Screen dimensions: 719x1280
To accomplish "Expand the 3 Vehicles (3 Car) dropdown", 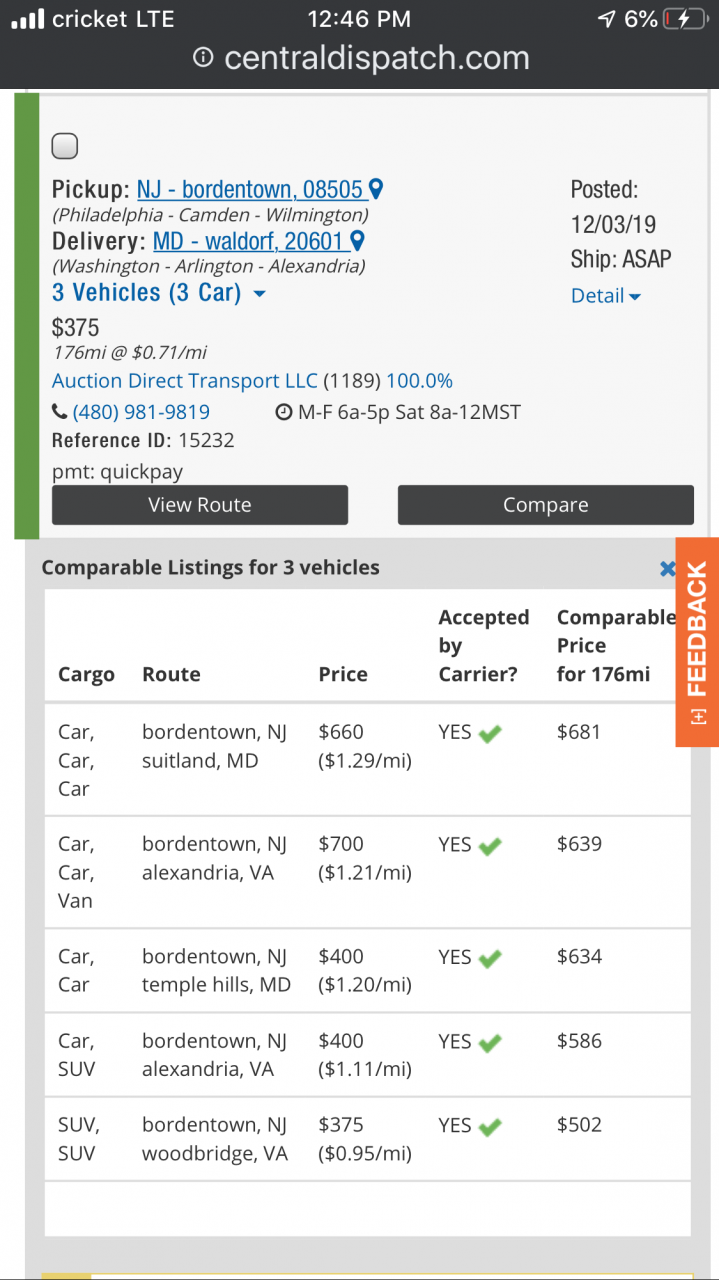I will pyautogui.click(x=159, y=293).
